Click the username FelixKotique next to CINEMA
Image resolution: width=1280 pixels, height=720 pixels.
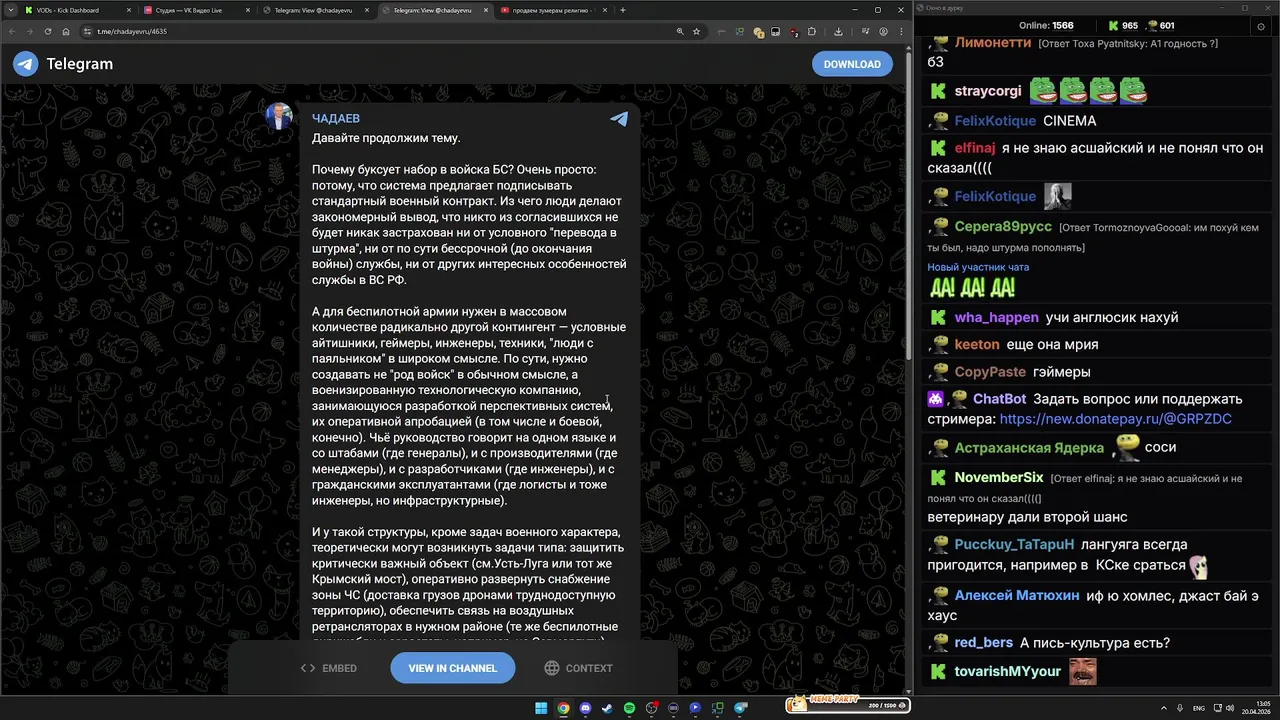(995, 121)
